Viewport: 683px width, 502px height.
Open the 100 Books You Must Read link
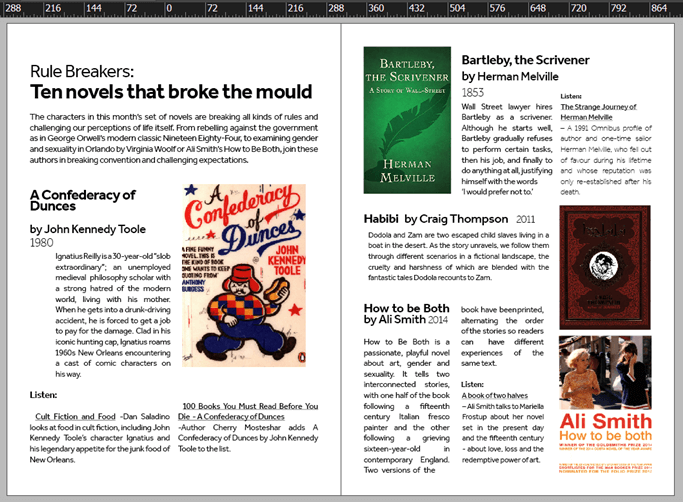pos(248,411)
